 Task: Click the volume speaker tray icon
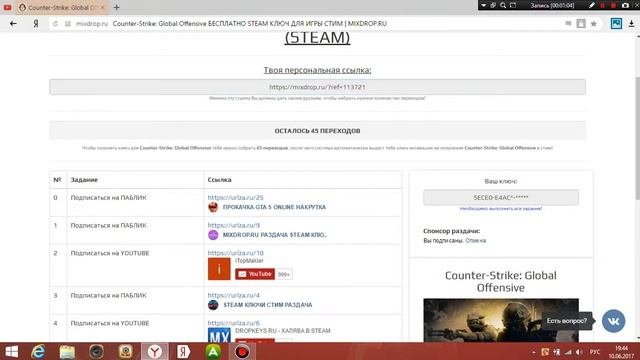(x=579, y=352)
